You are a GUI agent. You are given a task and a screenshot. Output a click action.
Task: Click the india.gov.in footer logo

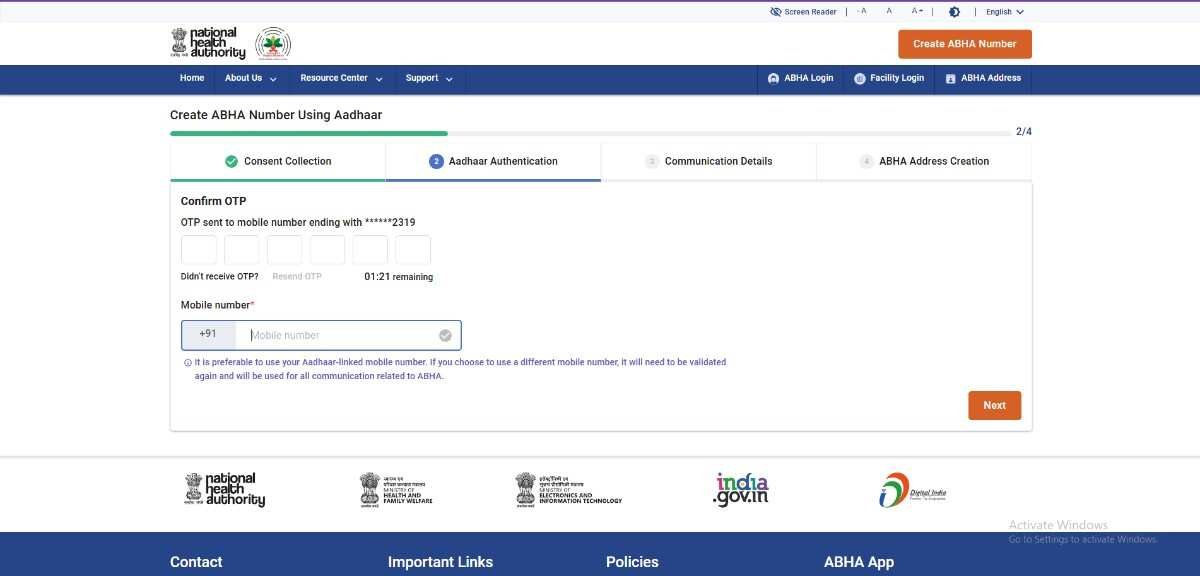[x=741, y=489]
